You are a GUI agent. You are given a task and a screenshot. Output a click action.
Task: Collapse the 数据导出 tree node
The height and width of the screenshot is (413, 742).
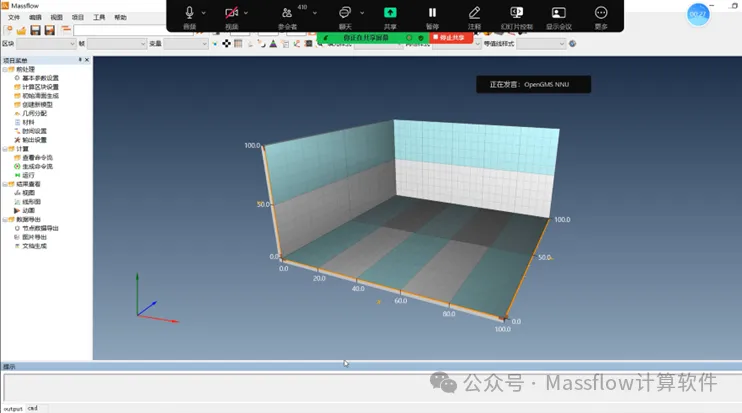click(x=5, y=220)
